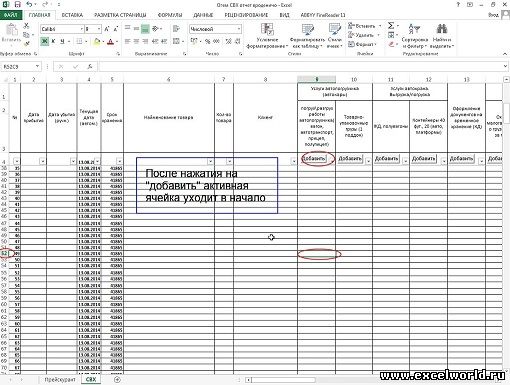Switch to the Прейскурант sheet tab

click(x=60, y=379)
